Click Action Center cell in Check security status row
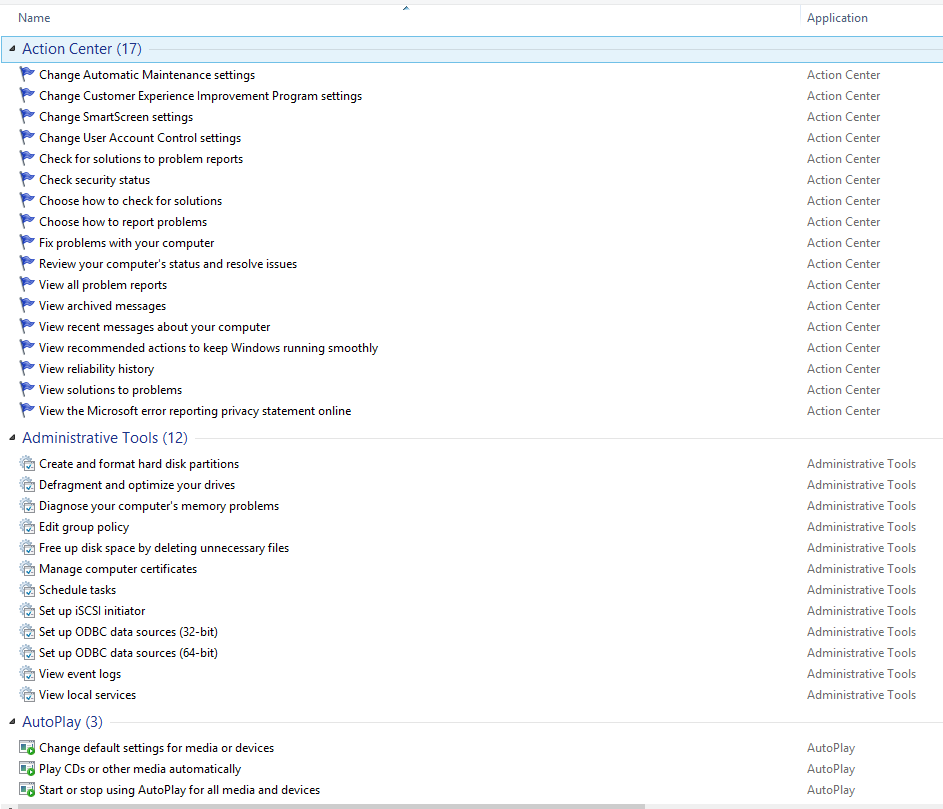 click(843, 180)
